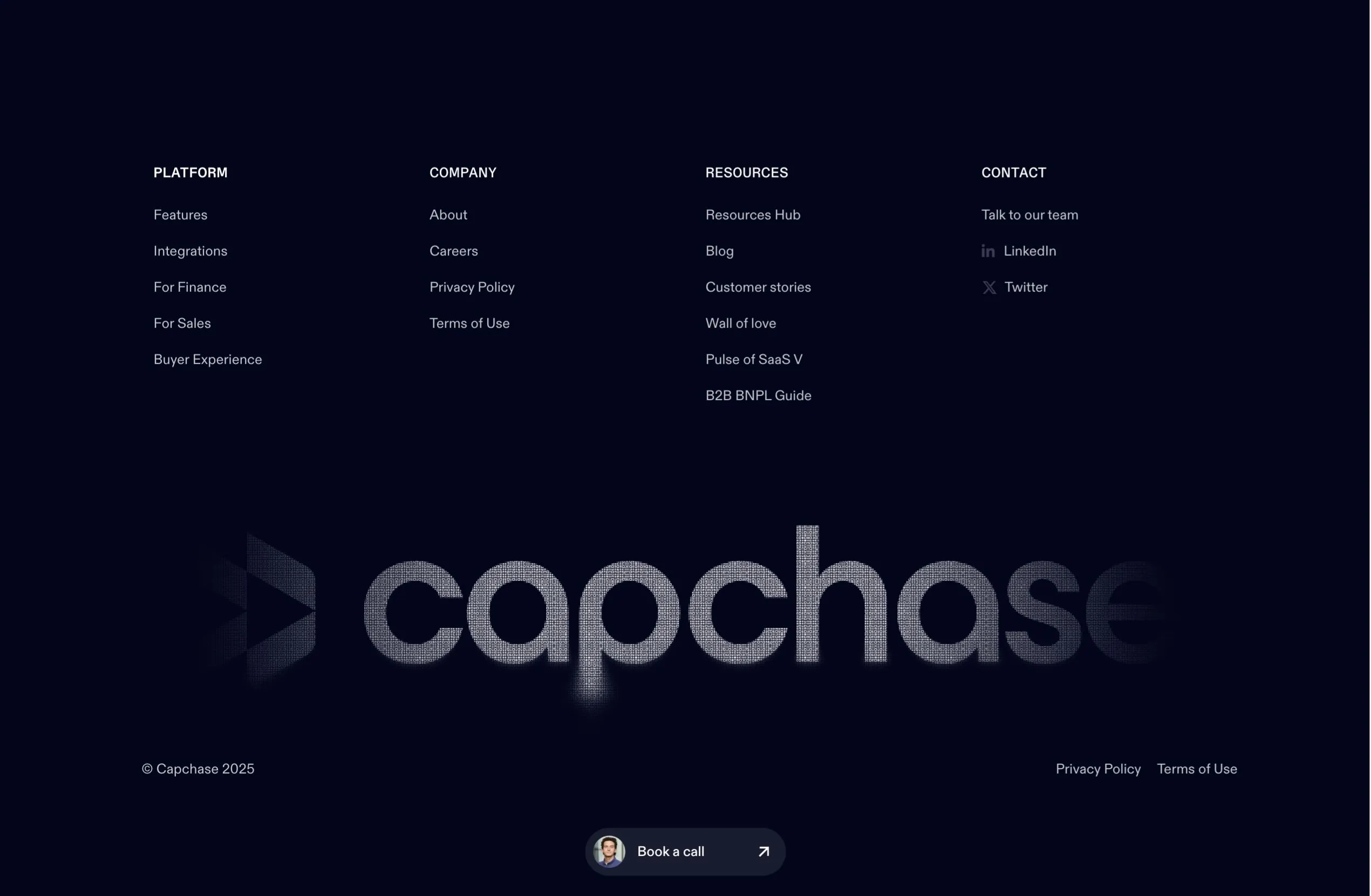Open Terms of Use under Company column
Viewport: 1371px width, 896px height.
click(469, 324)
